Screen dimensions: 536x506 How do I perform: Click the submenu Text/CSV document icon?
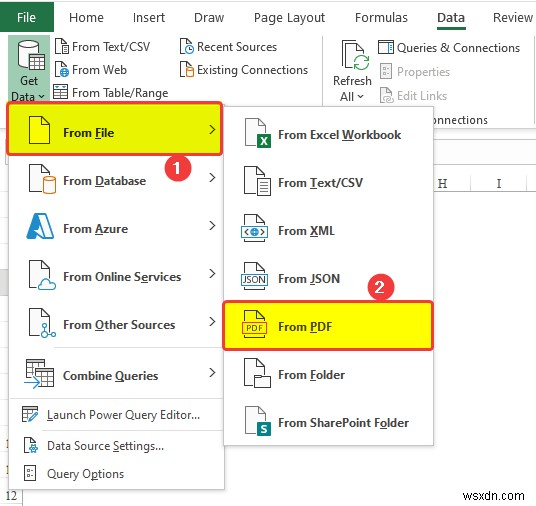[x=257, y=181]
